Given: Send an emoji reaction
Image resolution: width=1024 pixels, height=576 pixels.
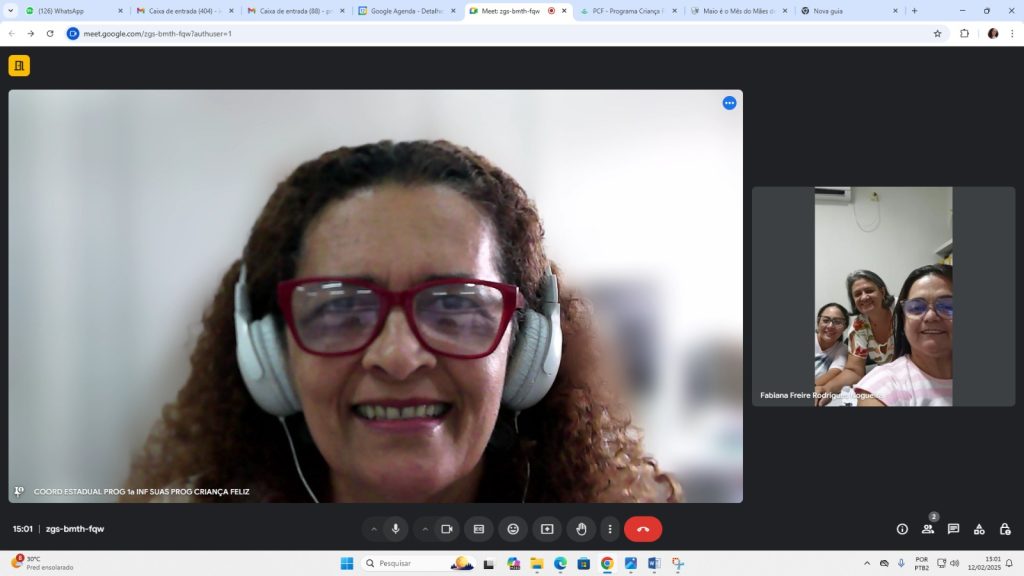Looking at the screenshot, I should [x=513, y=529].
